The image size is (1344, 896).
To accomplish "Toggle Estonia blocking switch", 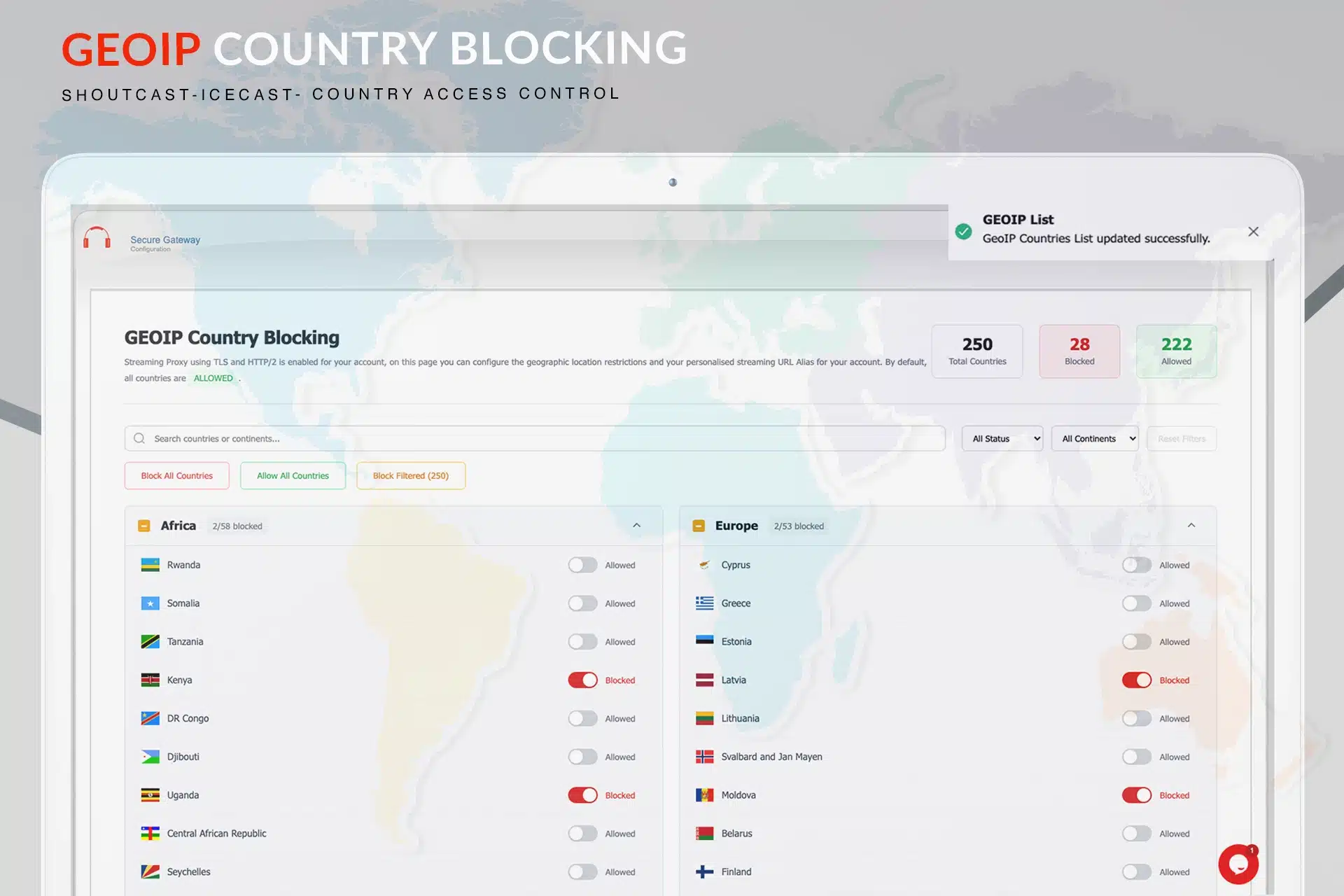I will point(1137,642).
